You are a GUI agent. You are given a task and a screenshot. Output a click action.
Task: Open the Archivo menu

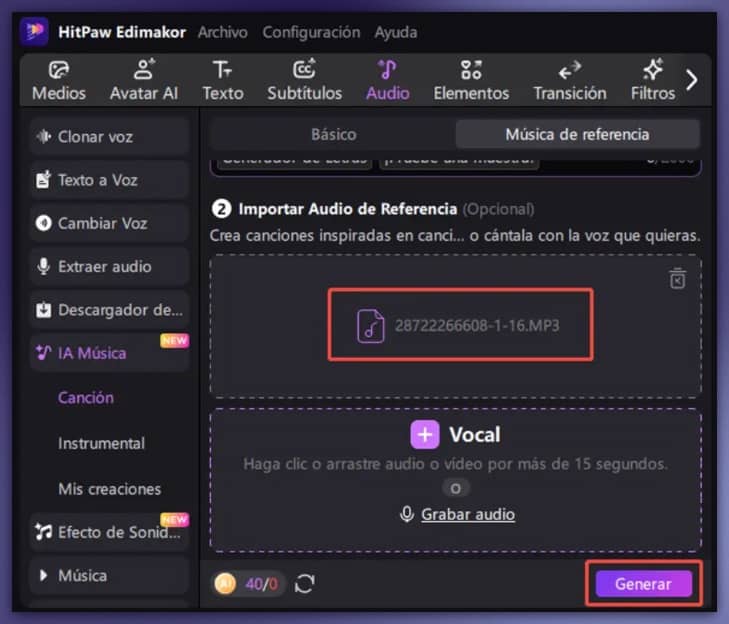[223, 32]
